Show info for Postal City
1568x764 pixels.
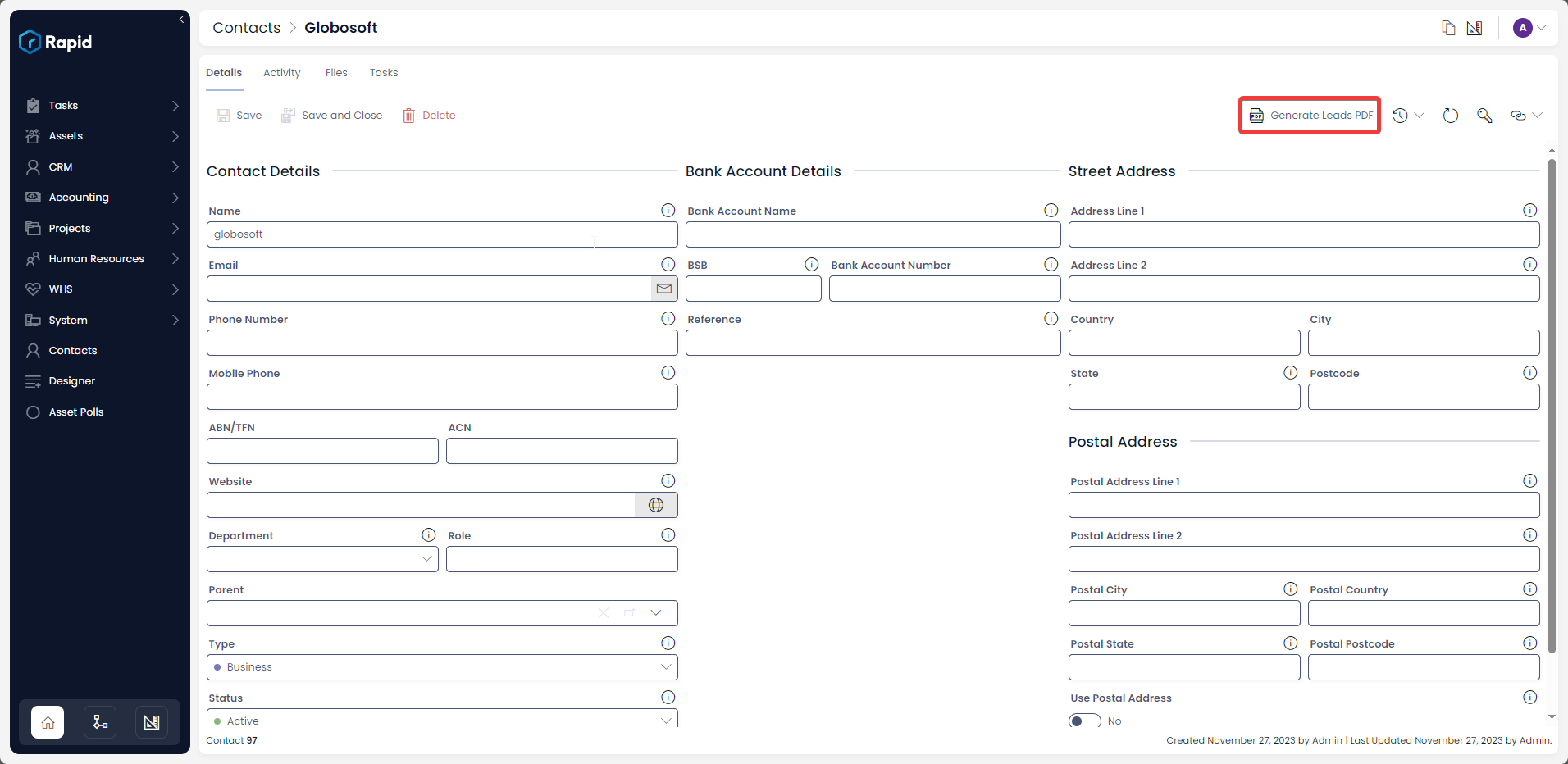[1291, 589]
